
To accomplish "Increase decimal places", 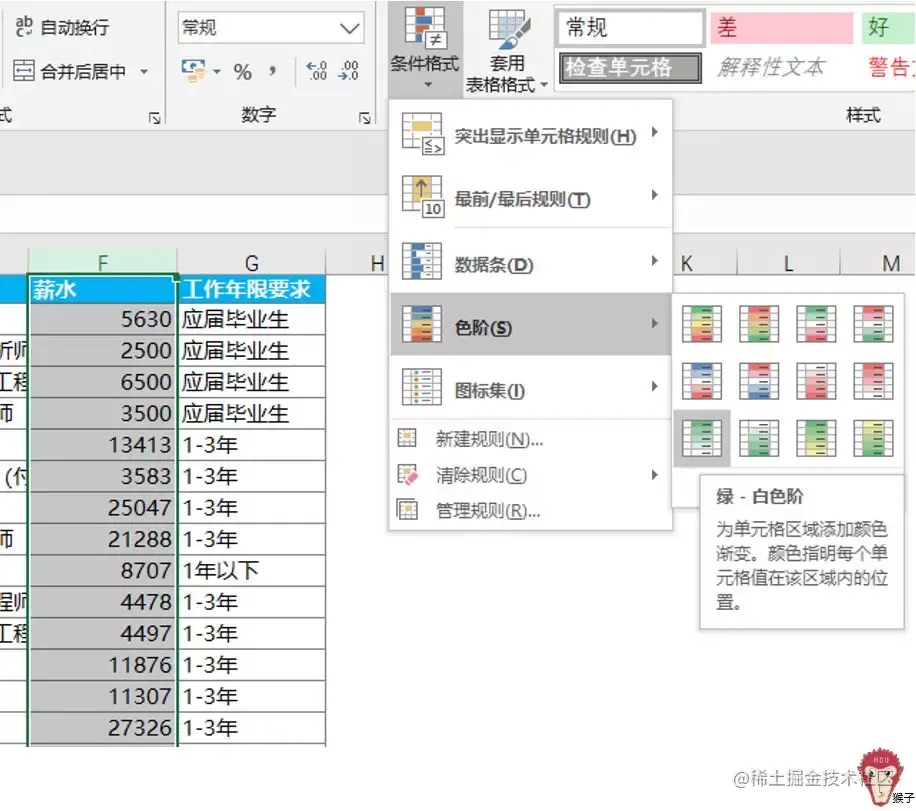I will (x=317, y=71).
